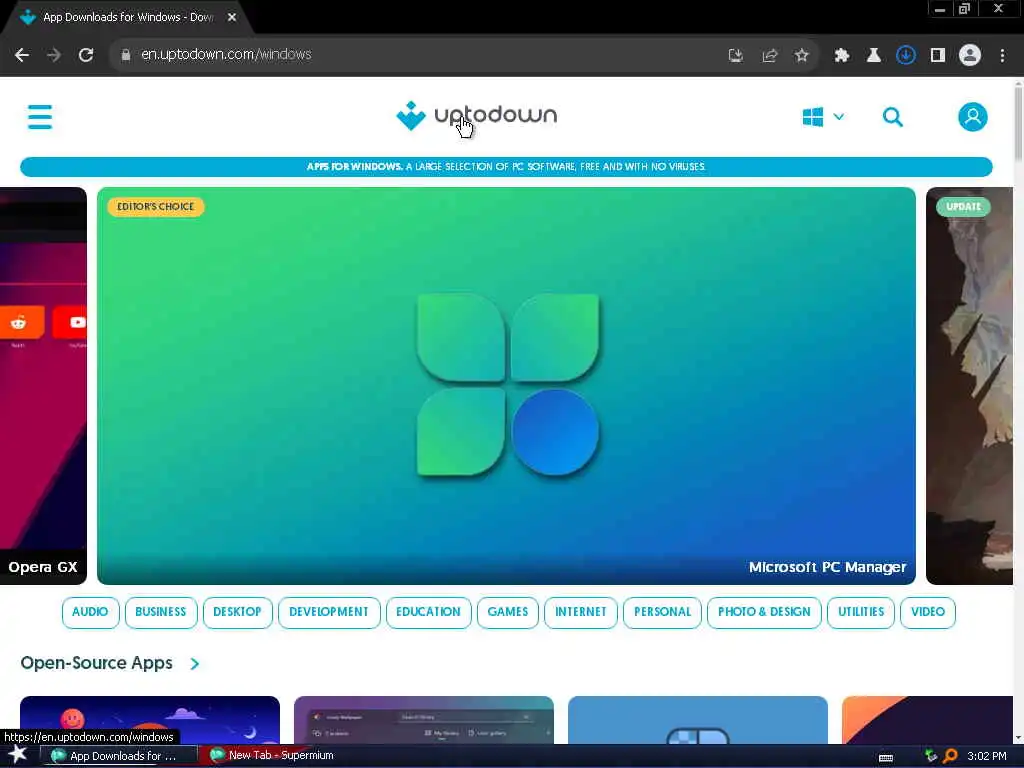Open the Audio category
The image size is (1024, 768).
click(90, 612)
